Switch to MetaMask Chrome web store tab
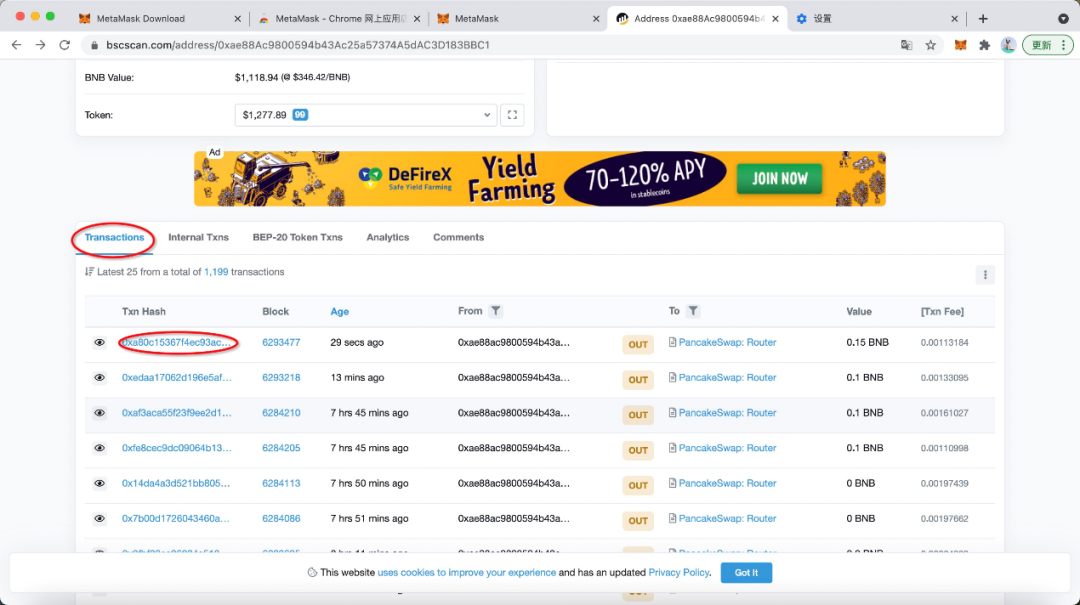 pyautogui.click(x=338, y=19)
